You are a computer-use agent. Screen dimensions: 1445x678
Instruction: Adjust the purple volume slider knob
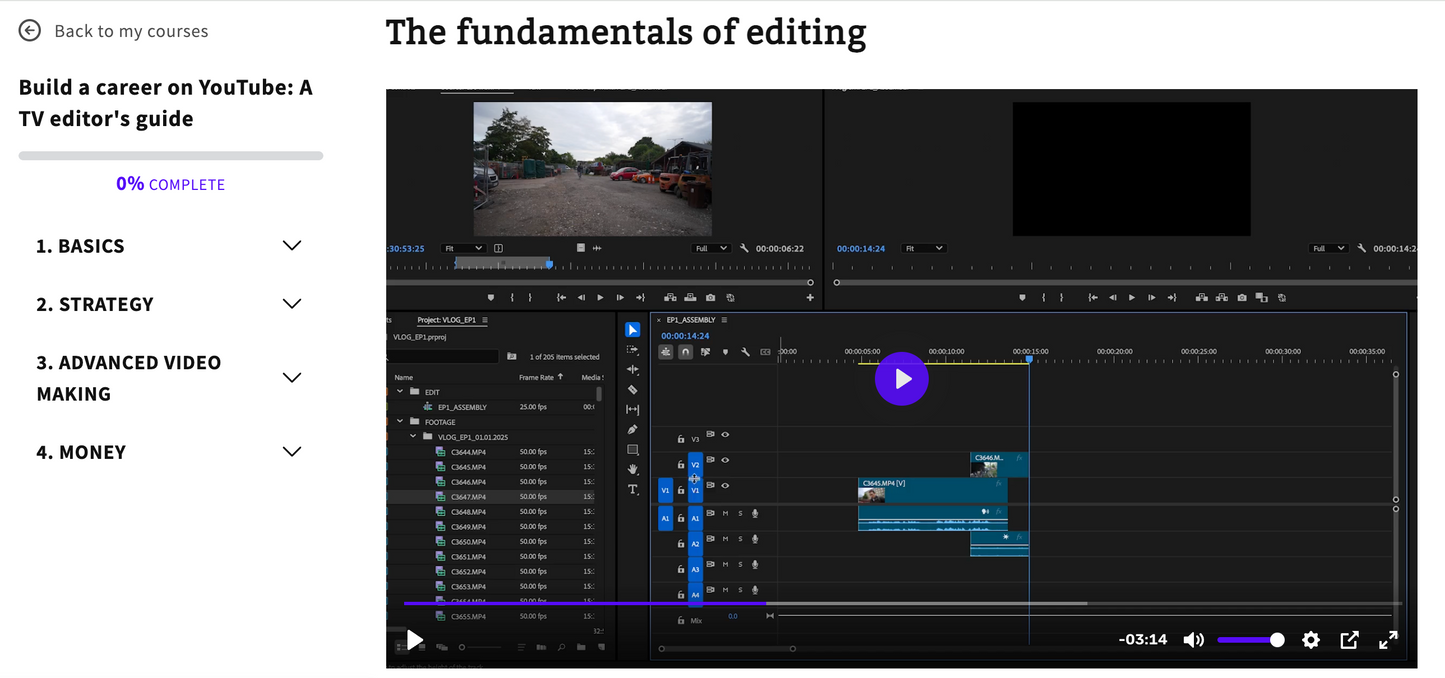click(1277, 640)
